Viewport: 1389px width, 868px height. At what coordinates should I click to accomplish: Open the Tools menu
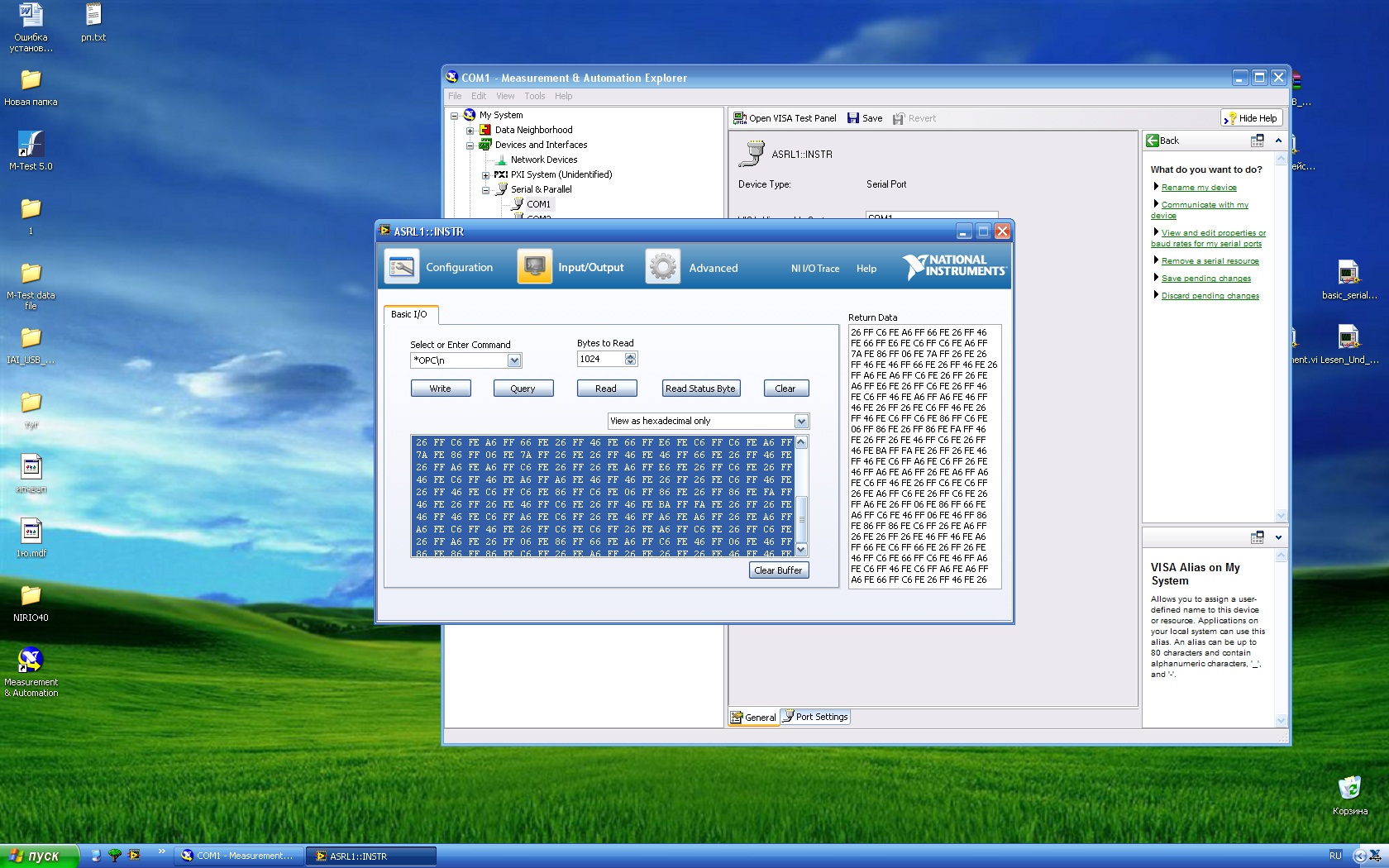pyautogui.click(x=534, y=96)
